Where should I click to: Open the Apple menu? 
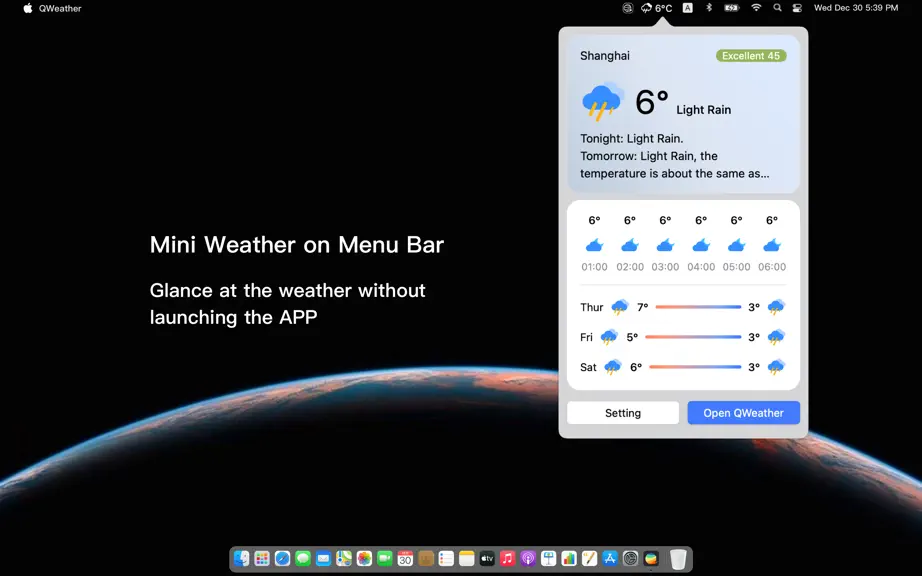[x=28, y=8]
